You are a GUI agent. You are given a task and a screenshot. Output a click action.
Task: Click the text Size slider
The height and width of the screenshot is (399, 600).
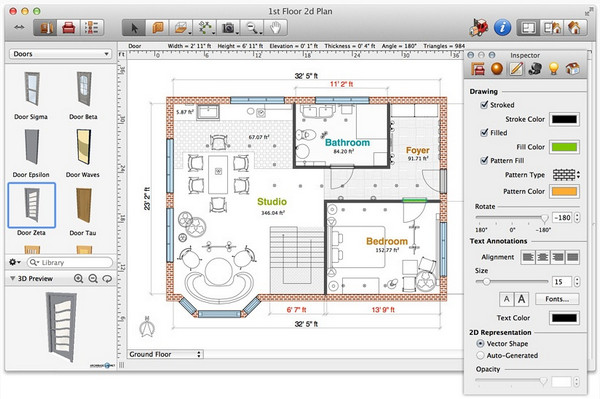coord(512,282)
